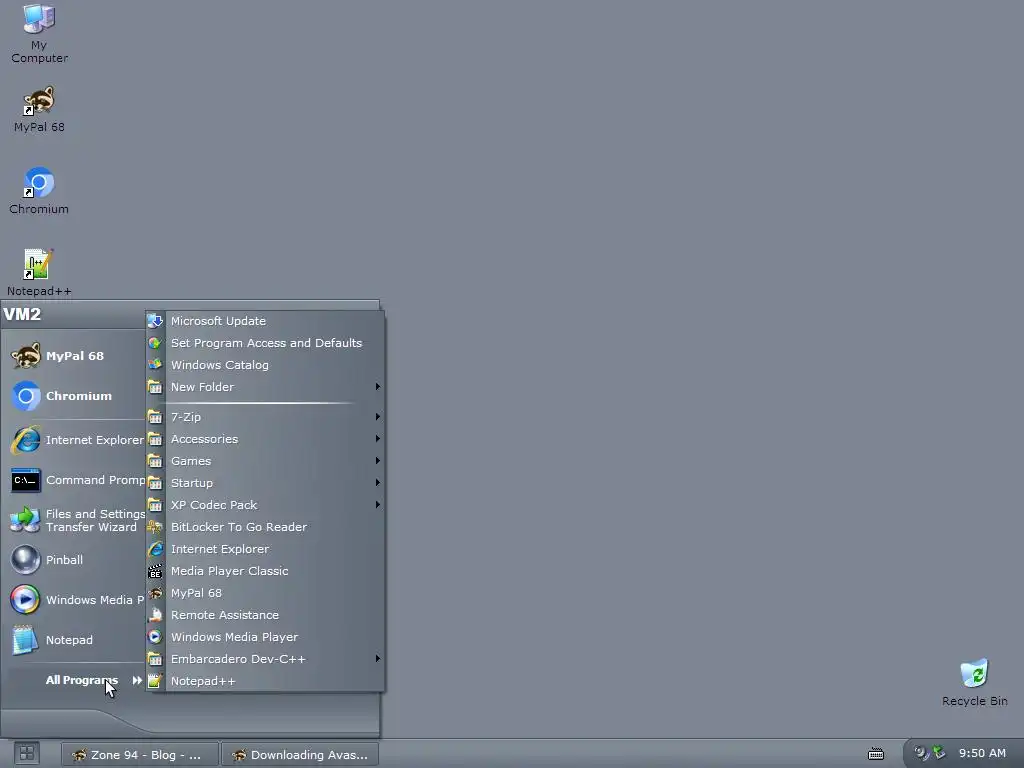Open Set Program Access and Defaults

coord(265,343)
